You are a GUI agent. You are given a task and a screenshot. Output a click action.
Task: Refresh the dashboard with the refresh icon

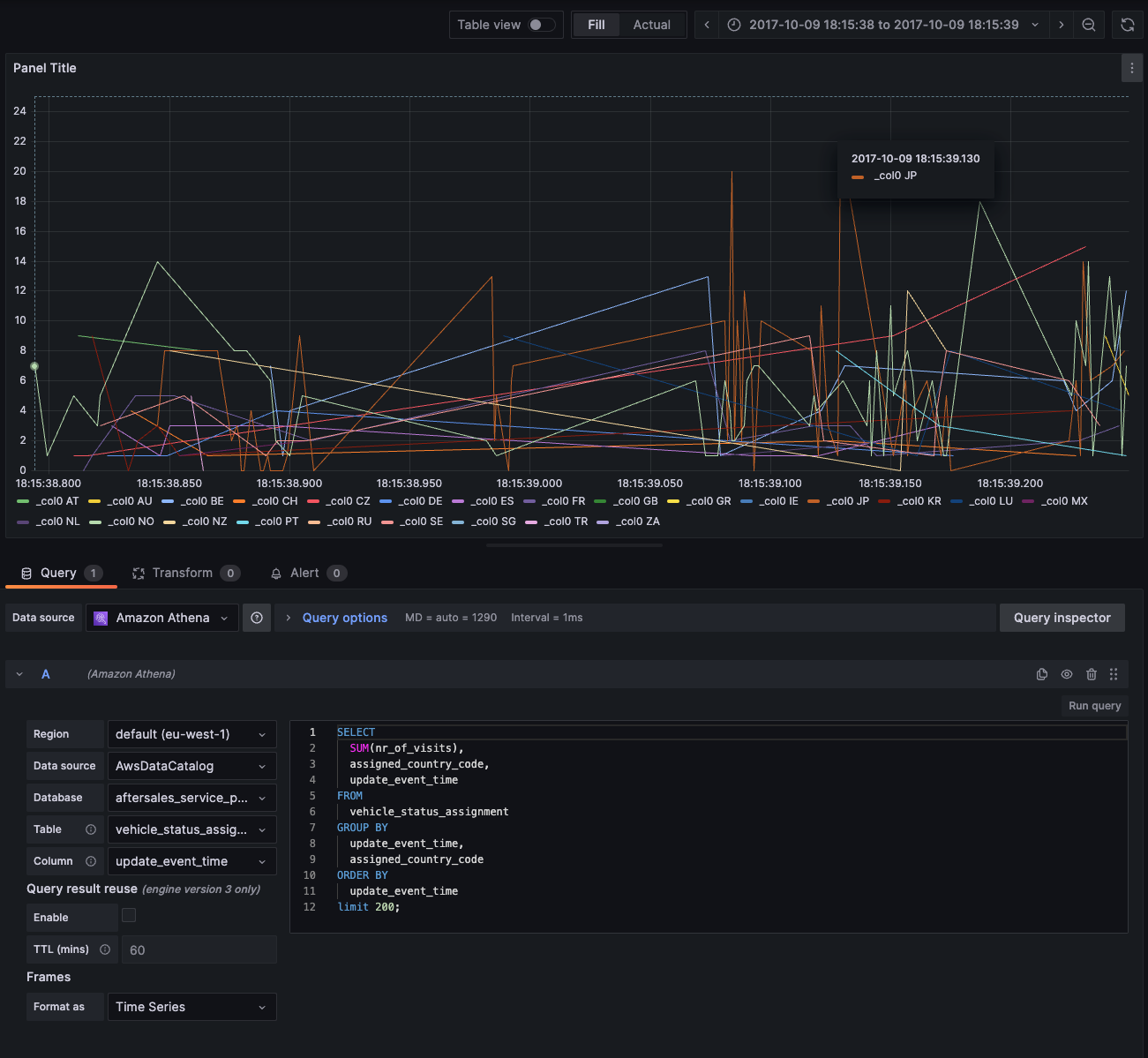[x=1128, y=25]
